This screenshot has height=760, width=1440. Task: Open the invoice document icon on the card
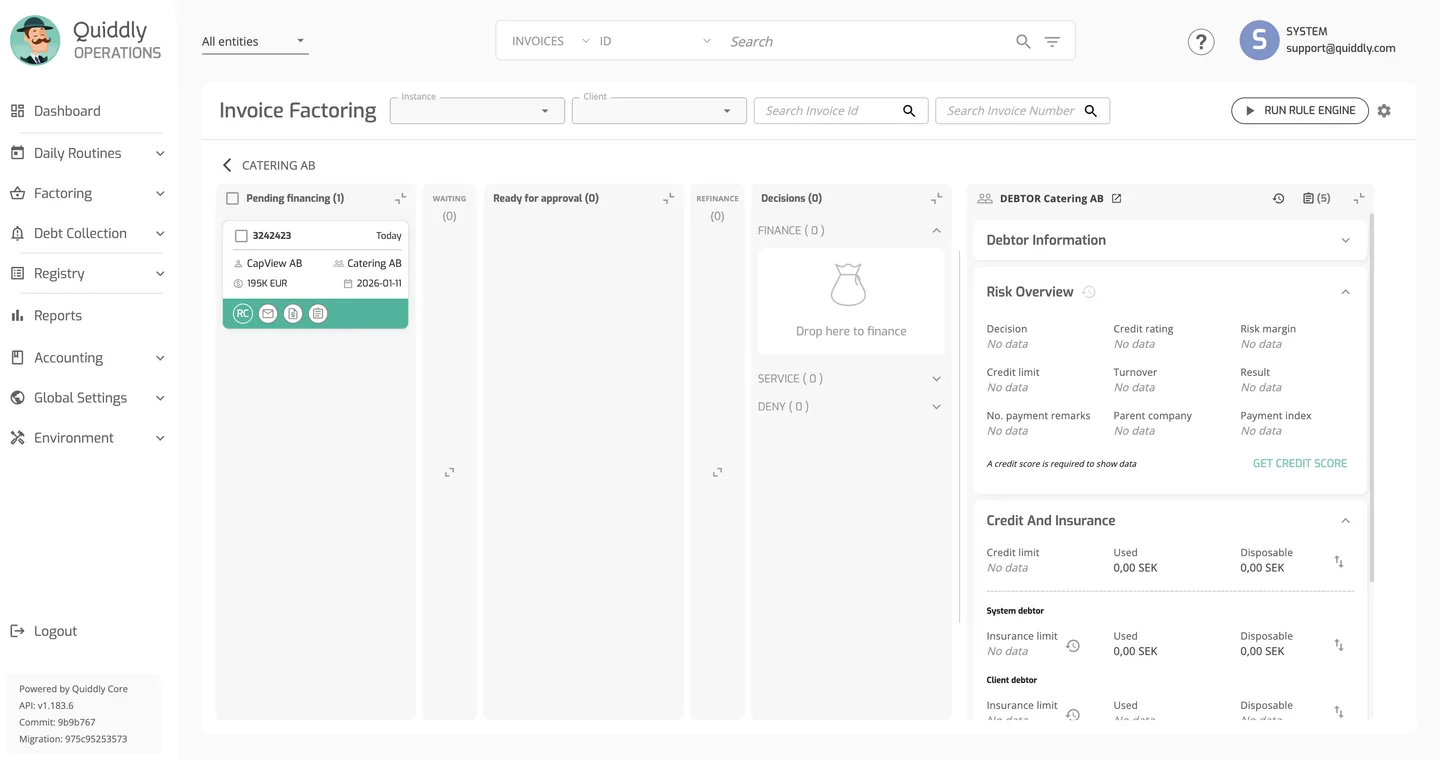(x=293, y=314)
